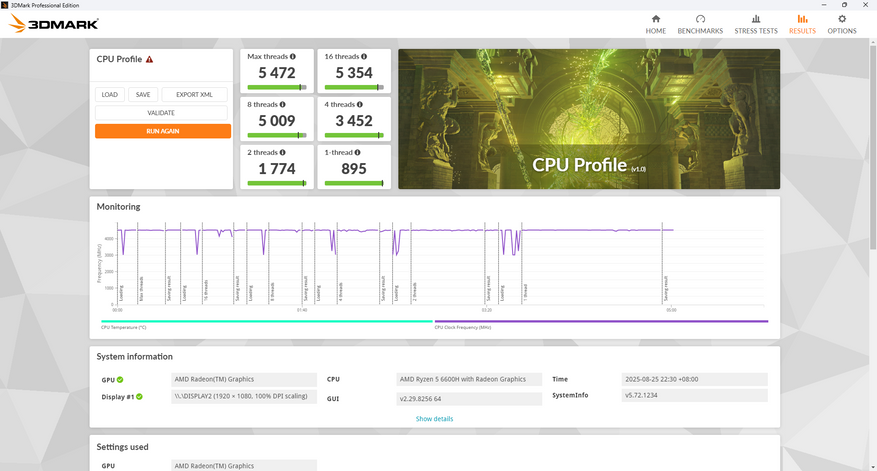Click the 3DMark logo
The image size is (877, 471).
[x=54, y=23]
